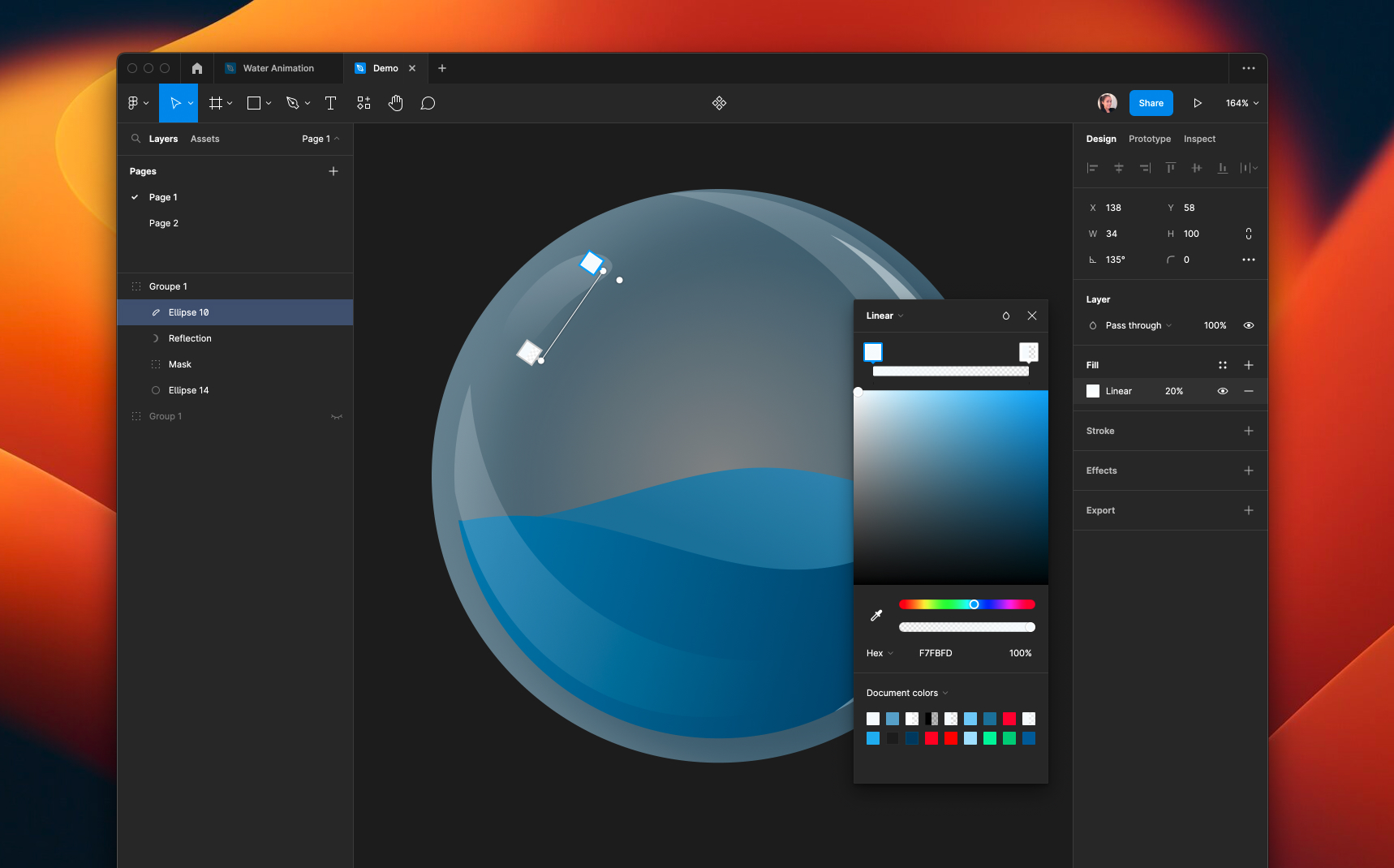Toggle constrain proportions lock
Viewport: 1394px width, 868px height.
[1249, 234]
